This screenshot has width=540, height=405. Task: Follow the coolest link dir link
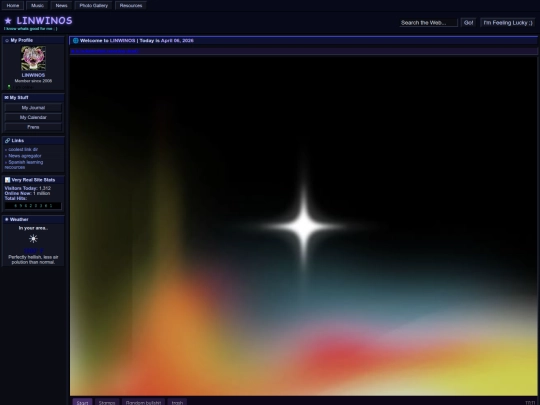pos(23,149)
